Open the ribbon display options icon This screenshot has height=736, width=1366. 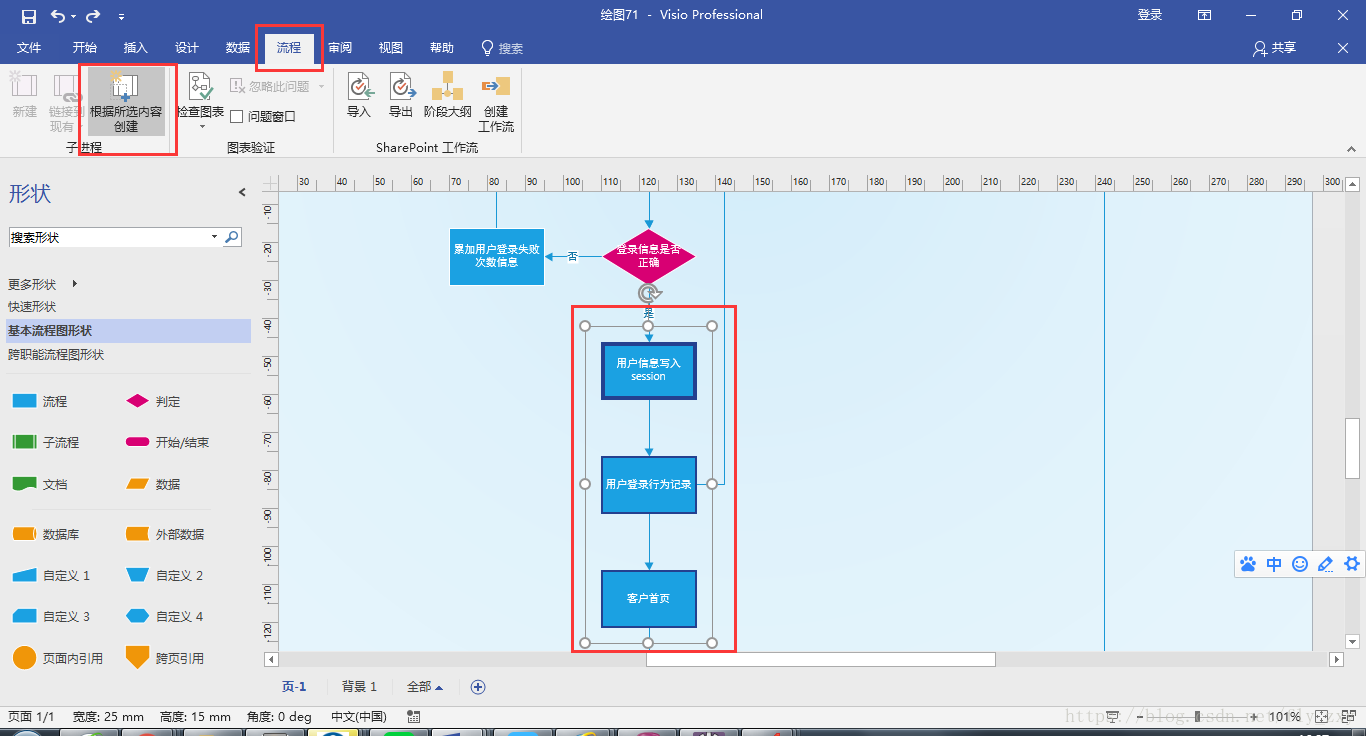coord(1205,15)
